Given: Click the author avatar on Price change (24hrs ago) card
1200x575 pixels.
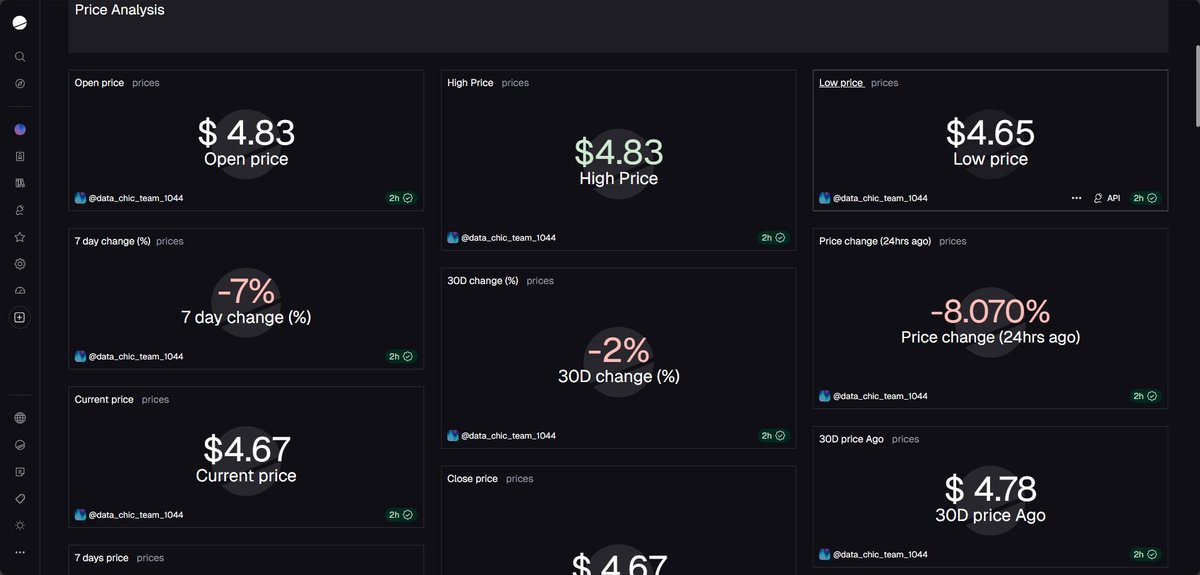Looking at the screenshot, I should tap(825, 396).
